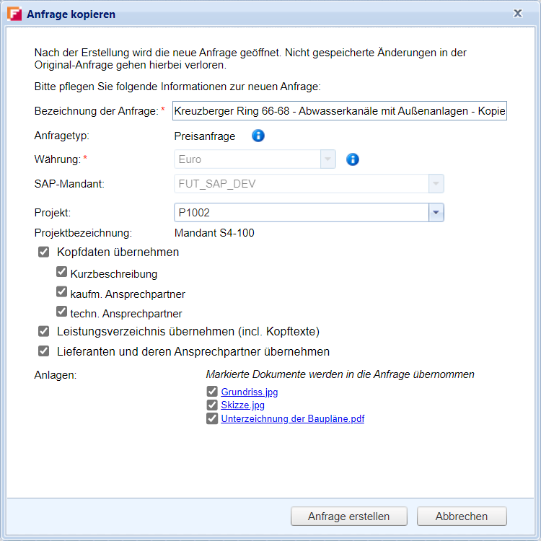Open the Projekt dropdown arrow
541x541 pixels.
click(x=436, y=213)
